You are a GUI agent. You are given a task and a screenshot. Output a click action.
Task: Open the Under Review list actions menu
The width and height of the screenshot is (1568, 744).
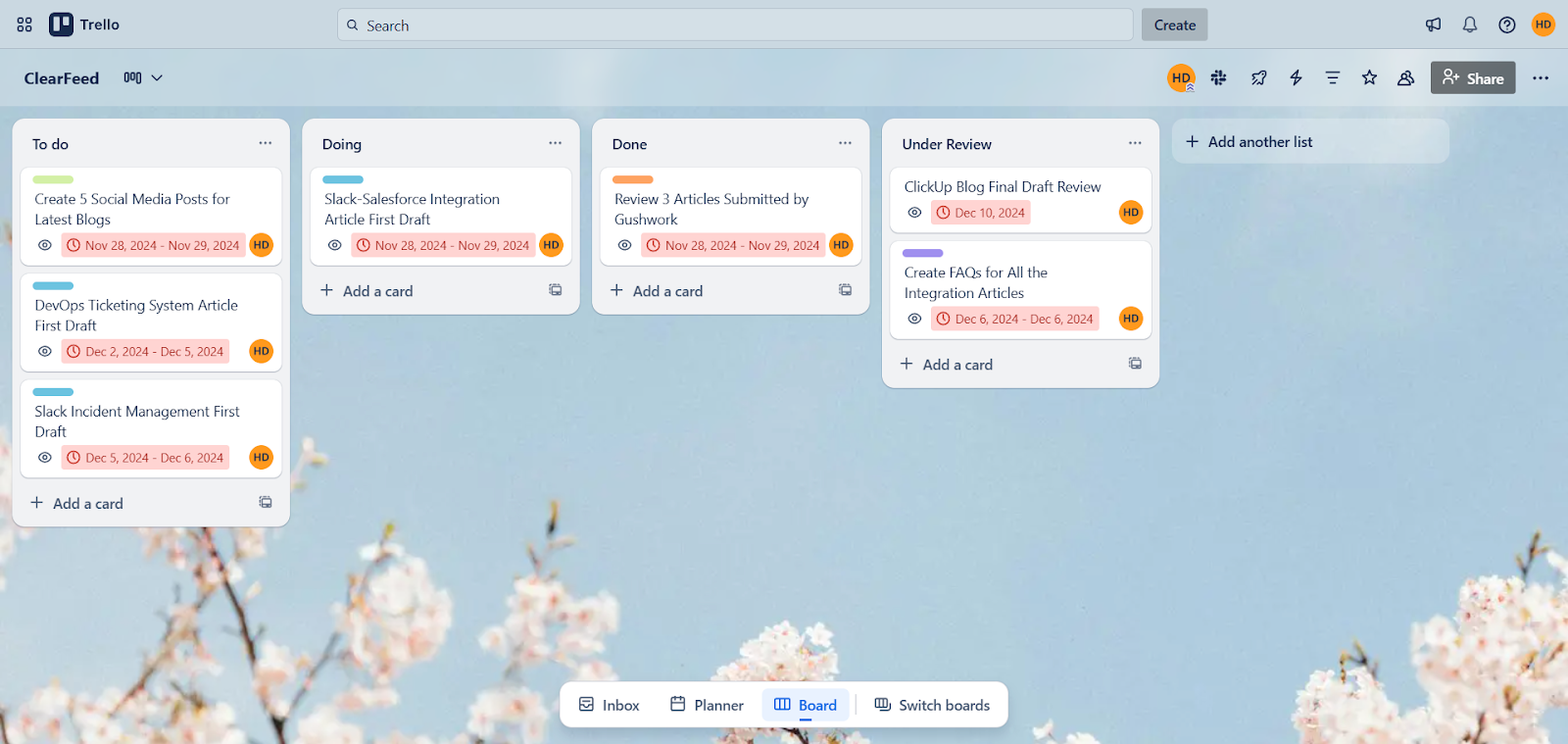(1135, 143)
